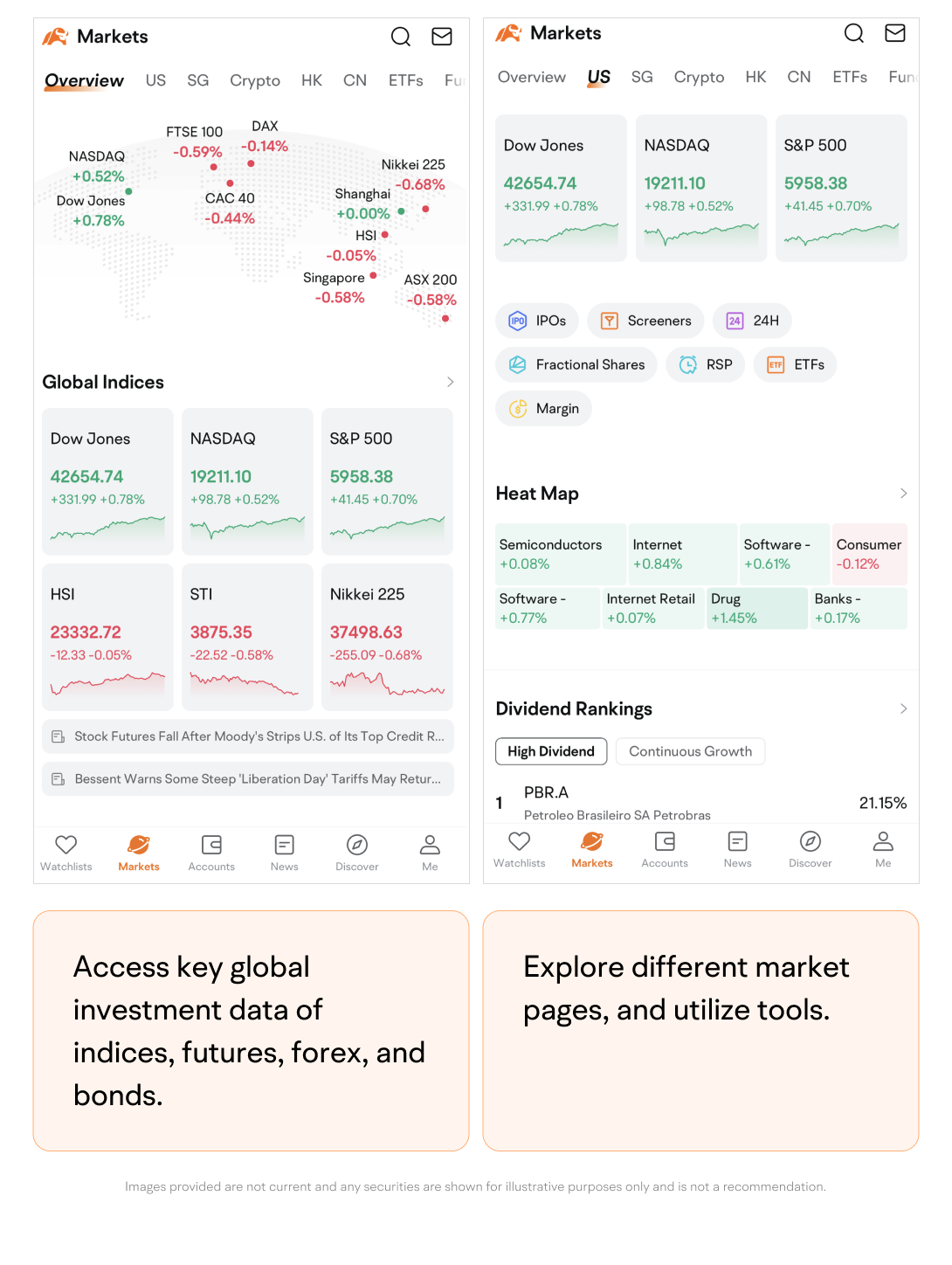Open the mail inbox icon in right panel
Image resolution: width=952 pixels, height=1265 pixels.
click(x=894, y=33)
